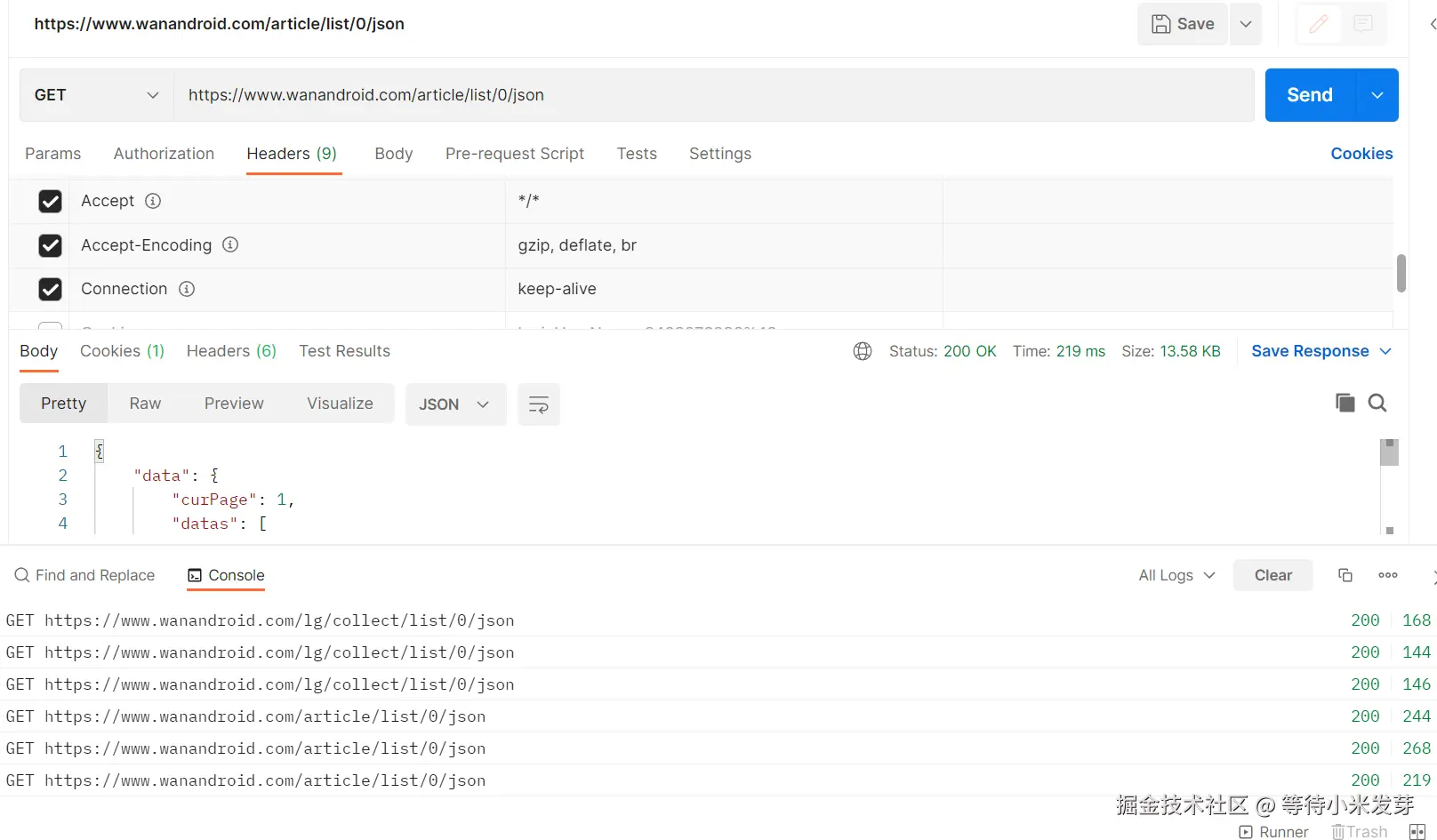Switch to the Authorization tab

[164, 154]
